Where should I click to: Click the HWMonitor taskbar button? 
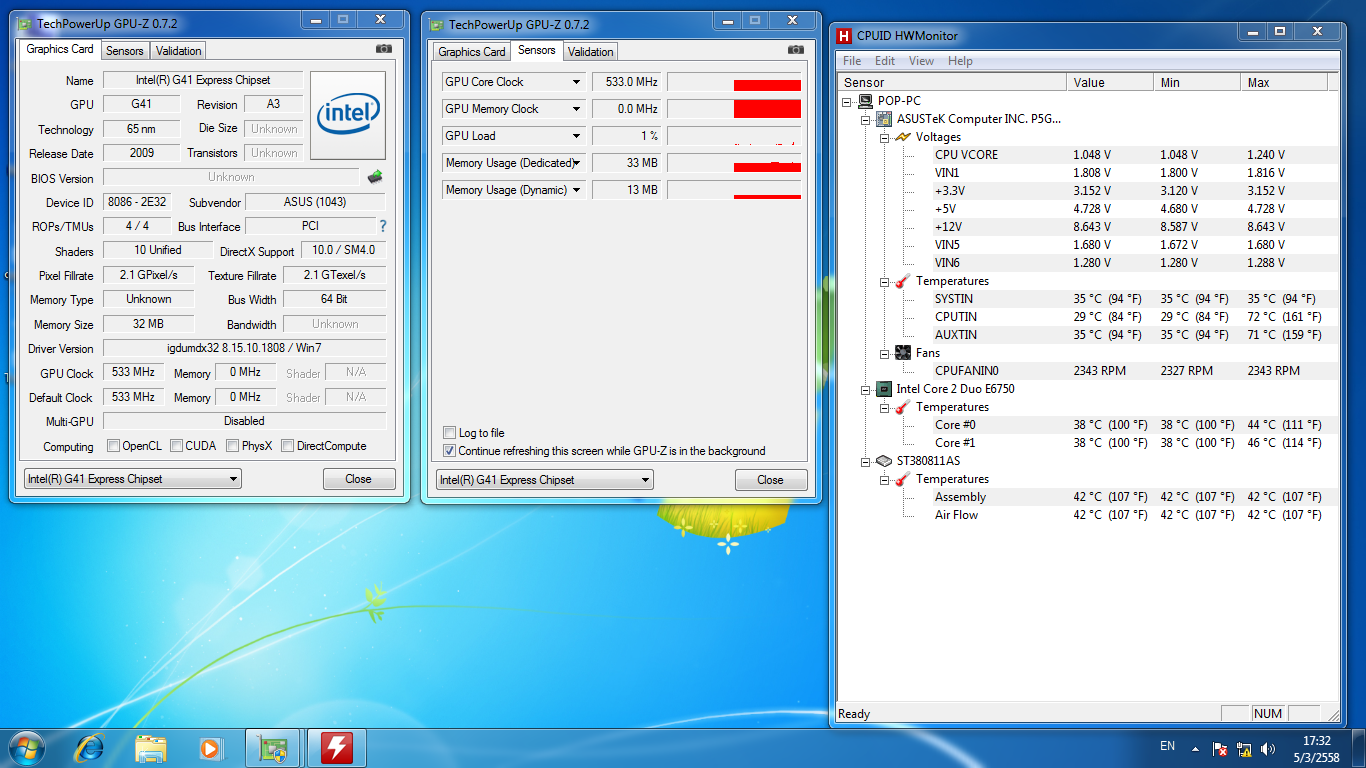click(336, 748)
